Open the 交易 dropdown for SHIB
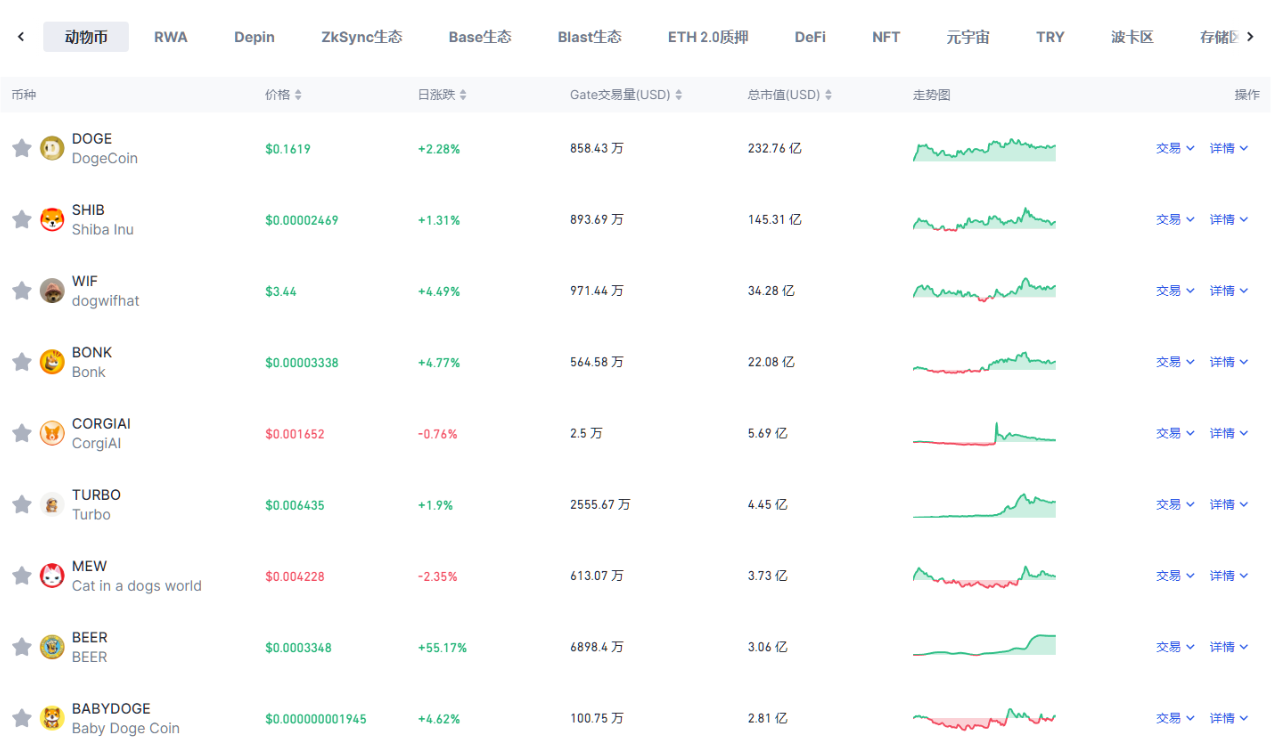Viewport: 1274px width, 748px height. [x=1175, y=219]
